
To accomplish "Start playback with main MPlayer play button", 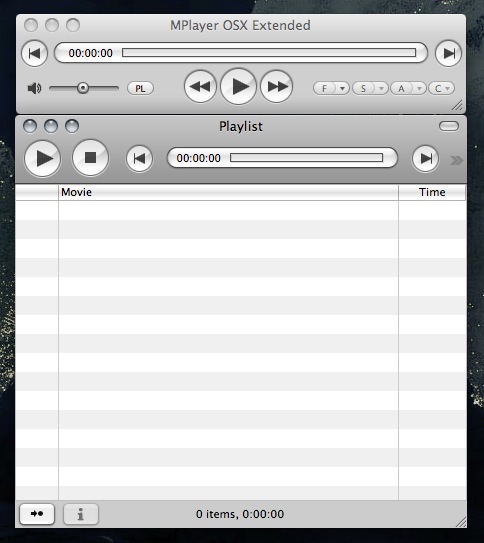I will click(x=239, y=86).
